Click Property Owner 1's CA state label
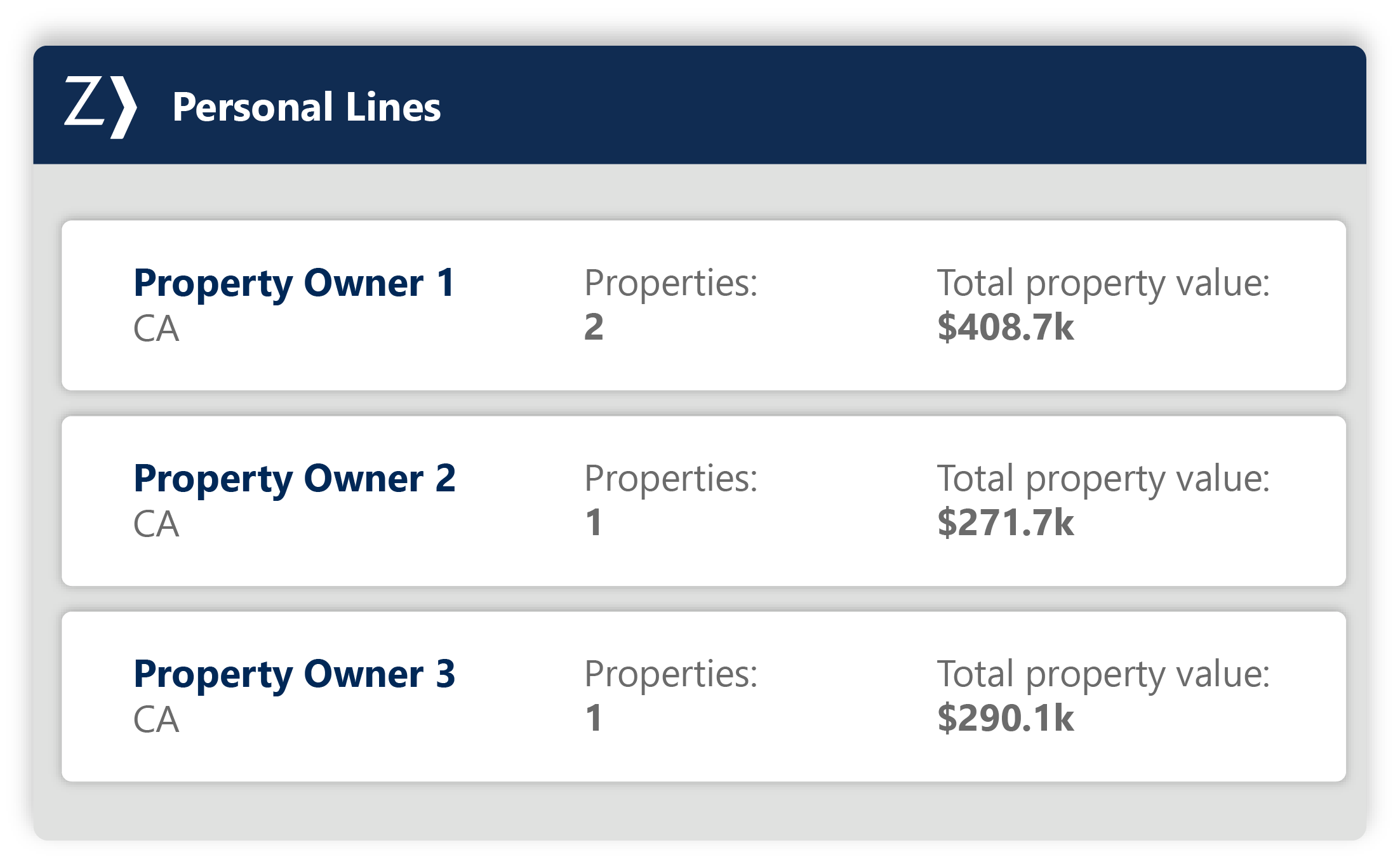1400x864 pixels. click(156, 329)
